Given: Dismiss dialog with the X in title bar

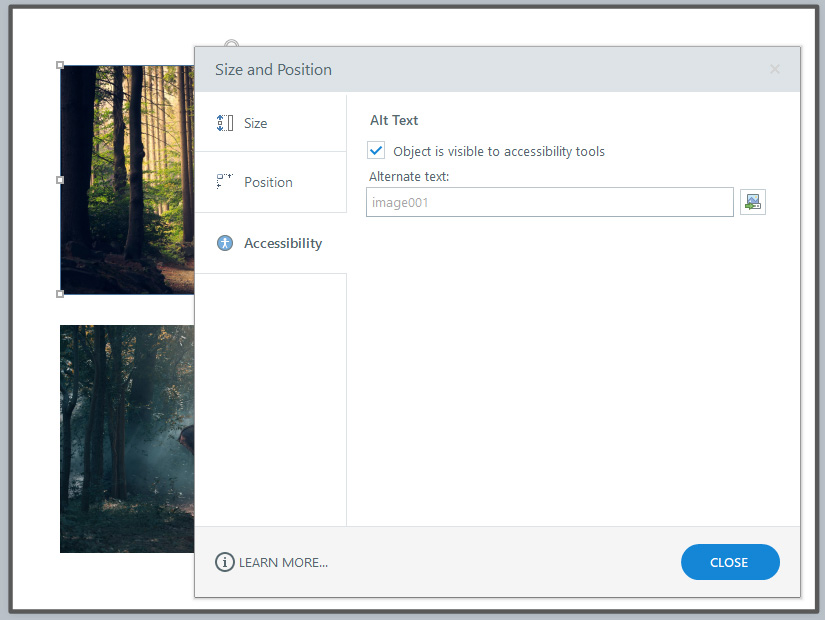Looking at the screenshot, I should click(x=775, y=69).
